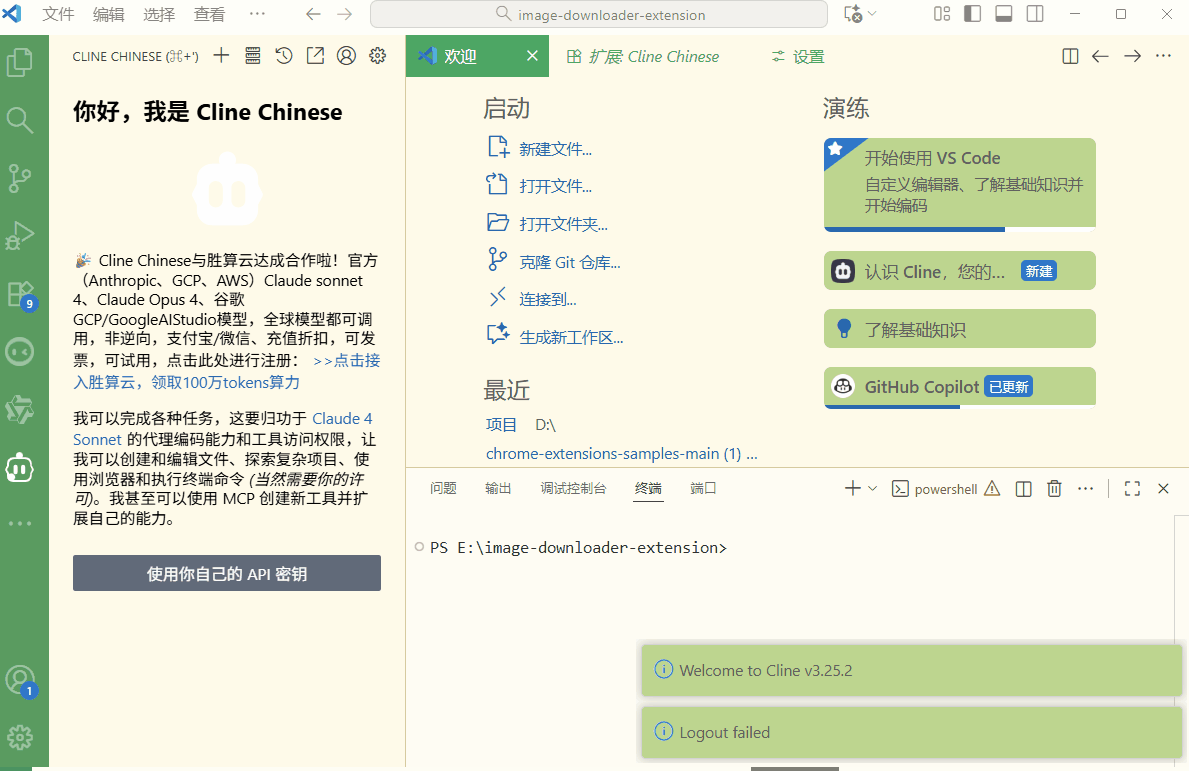Select the powershell terminal label
Viewport: 1189px width, 771px height.
946,489
